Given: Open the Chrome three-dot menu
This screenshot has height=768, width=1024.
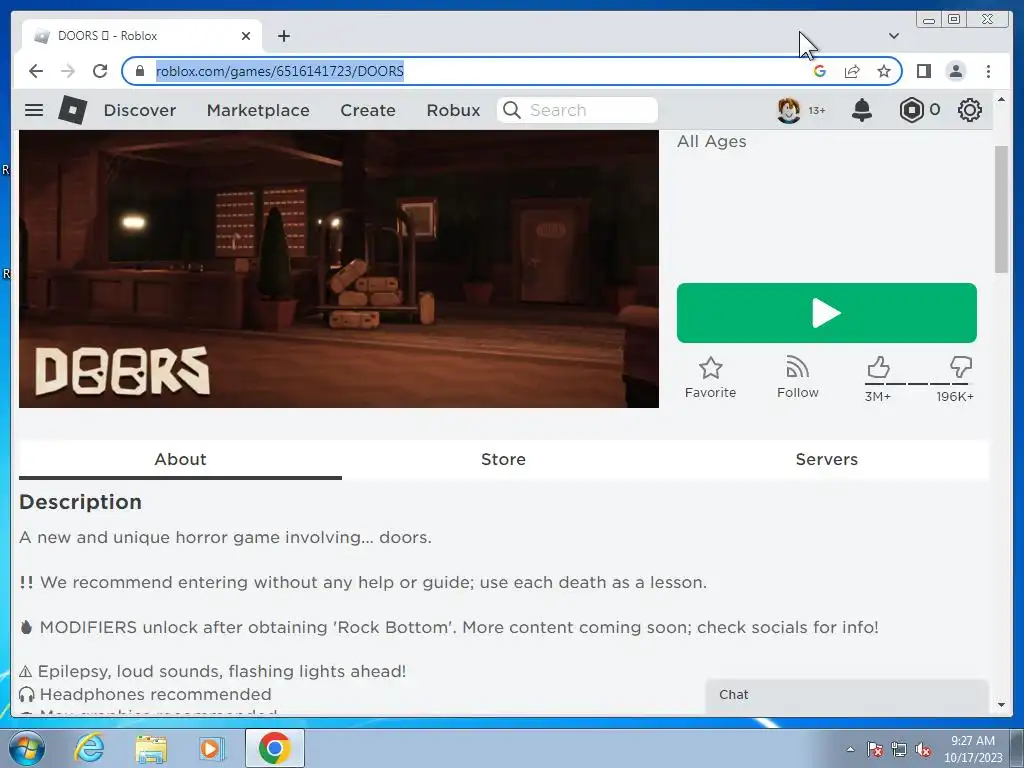Looking at the screenshot, I should coord(988,71).
